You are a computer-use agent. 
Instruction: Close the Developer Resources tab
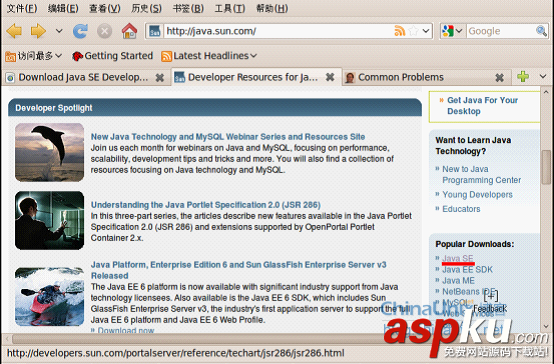(x=330, y=77)
